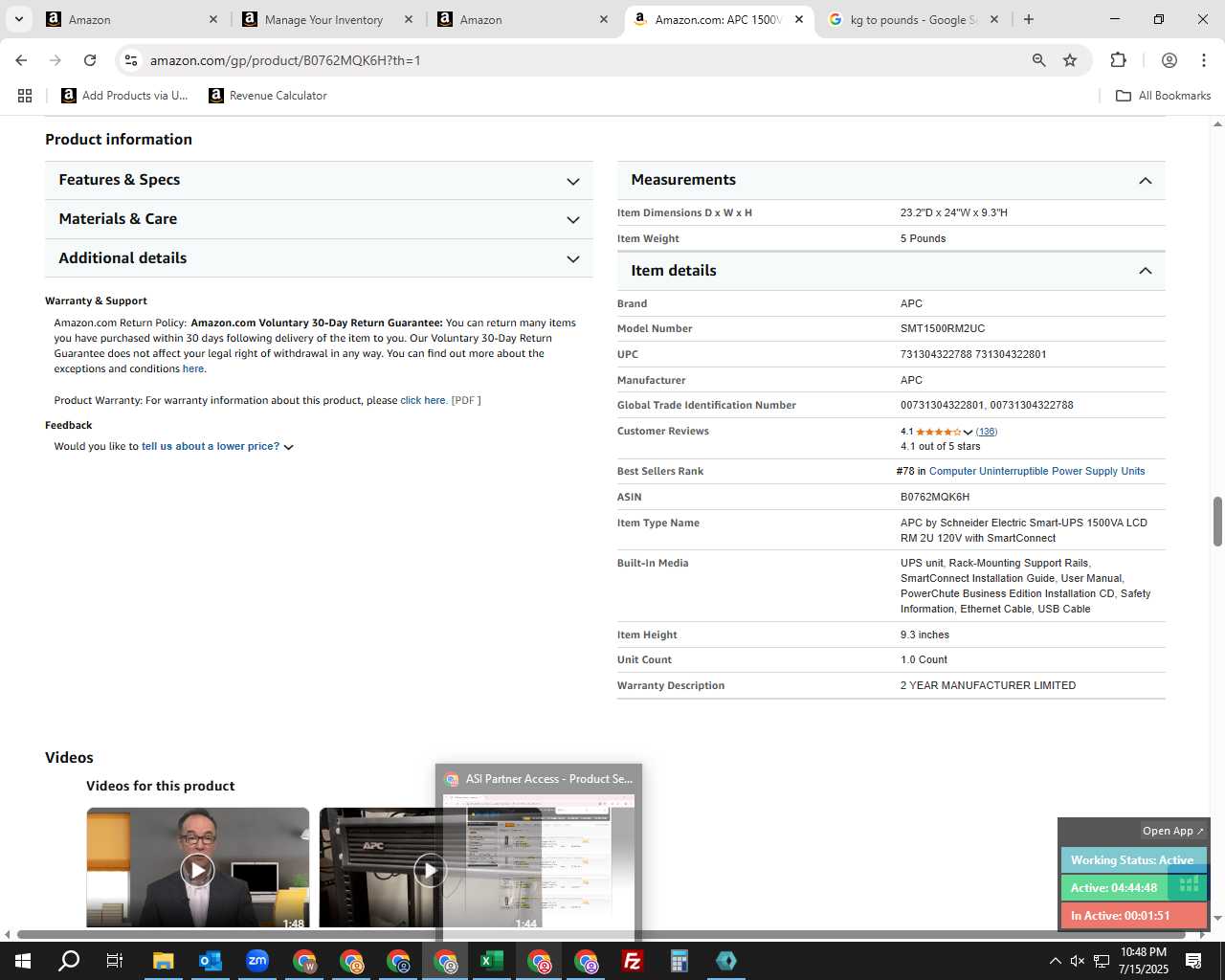
Task: Click the browser forward arrow
Action: [56, 60]
